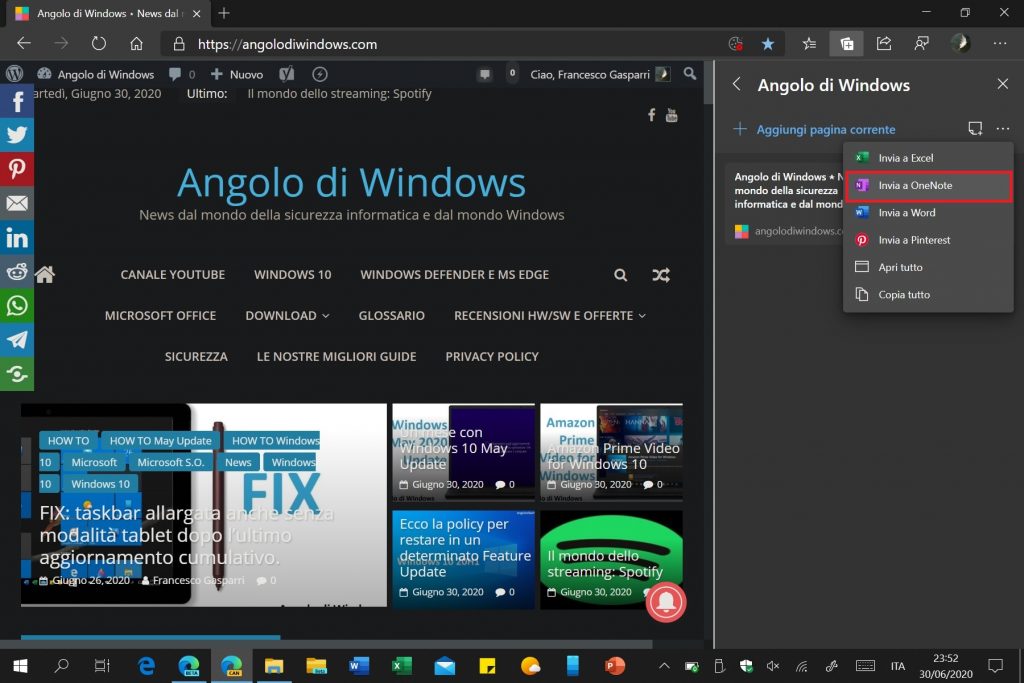
Task: Click the Pinterest share sidebar icon
Action: (17, 169)
